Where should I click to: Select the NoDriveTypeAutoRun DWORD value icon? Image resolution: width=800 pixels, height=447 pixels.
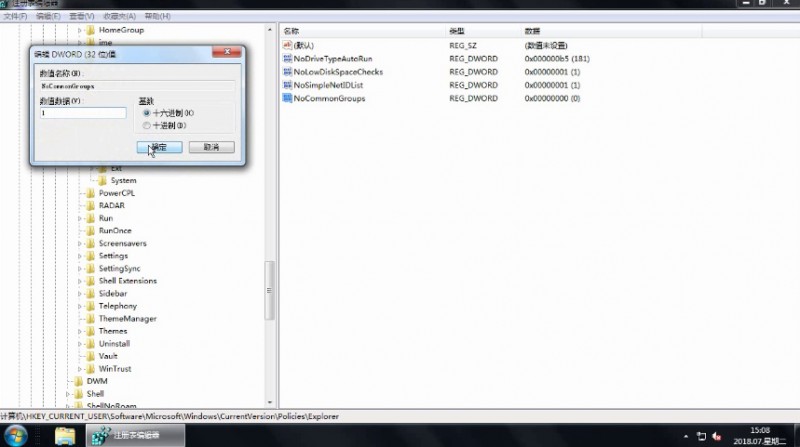click(x=287, y=59)
